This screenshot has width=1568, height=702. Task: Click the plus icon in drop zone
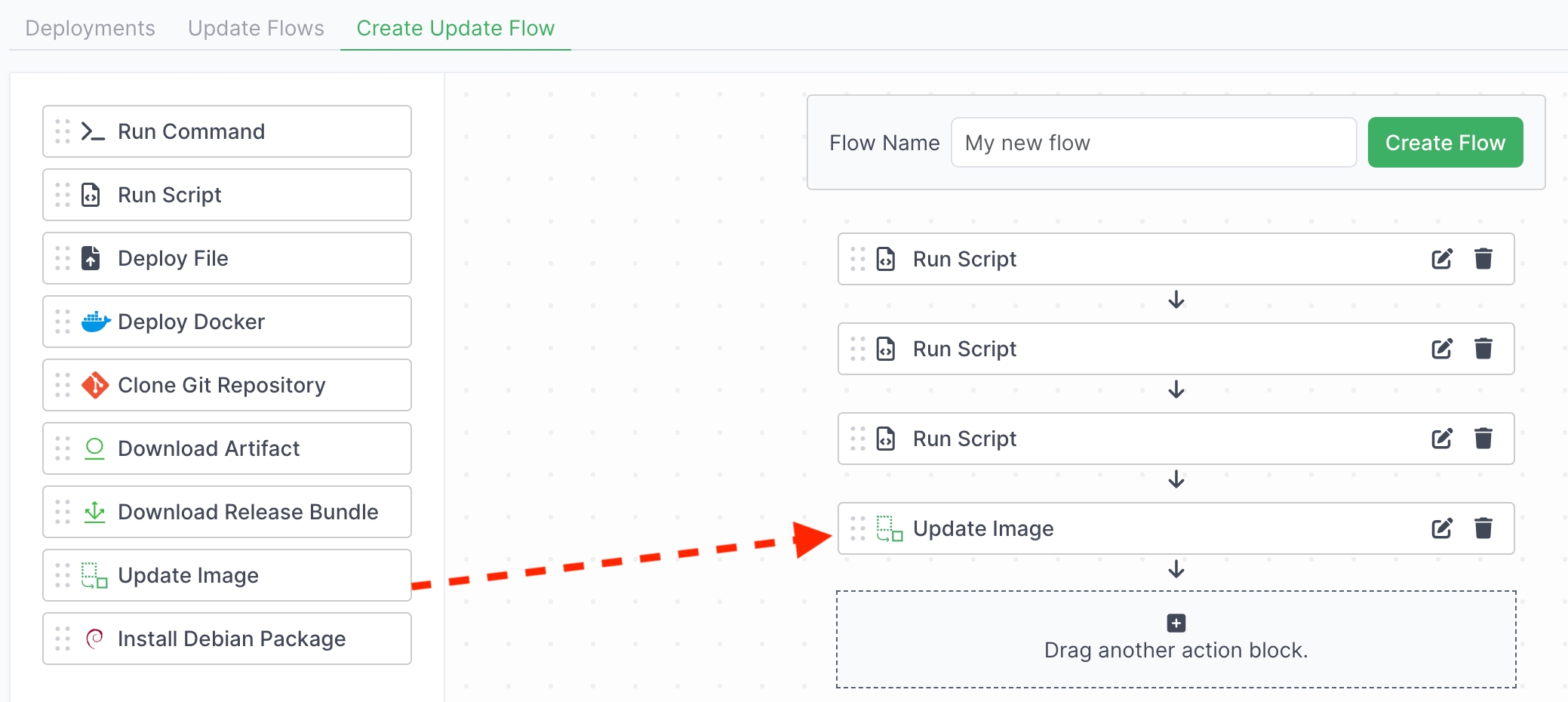click(x=1176, y=623)
